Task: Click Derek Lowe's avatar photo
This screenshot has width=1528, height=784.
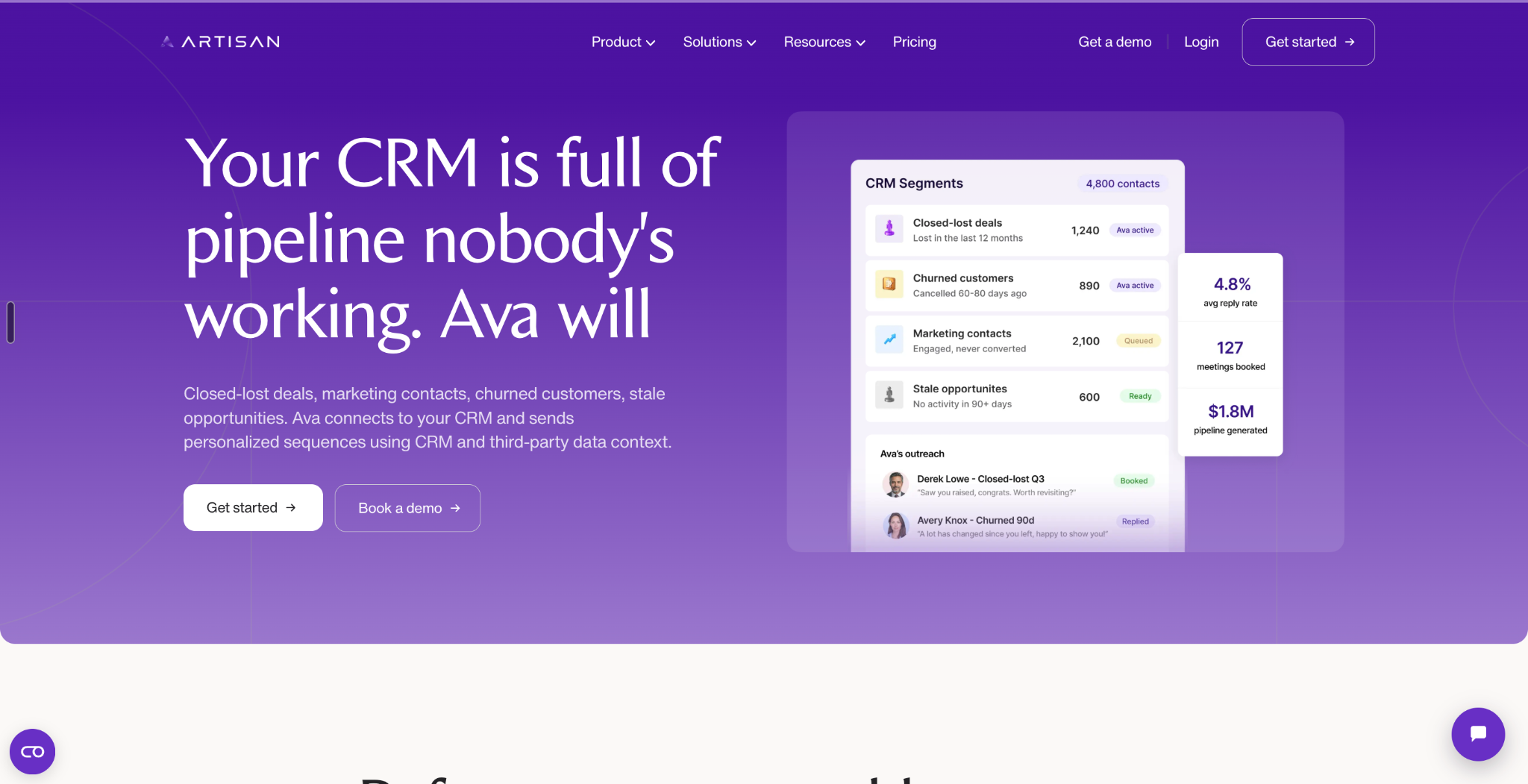Action: coord(895,484)
